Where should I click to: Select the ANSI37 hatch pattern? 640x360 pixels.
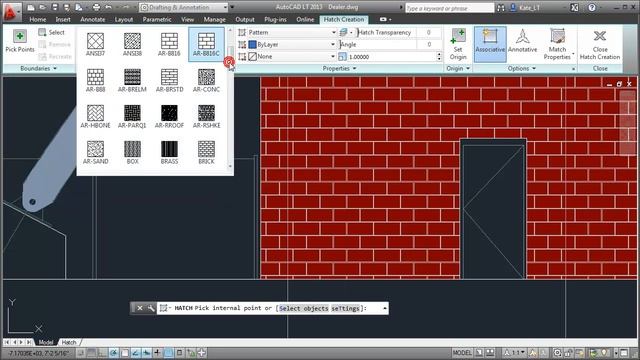96,44
